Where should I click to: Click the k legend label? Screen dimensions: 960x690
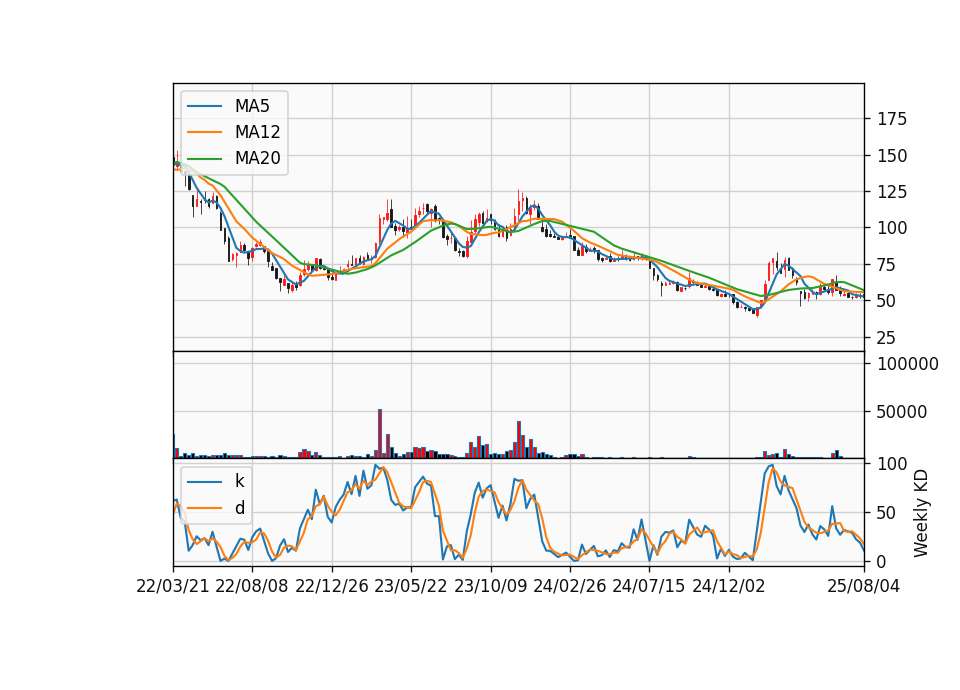coord(239,481)
